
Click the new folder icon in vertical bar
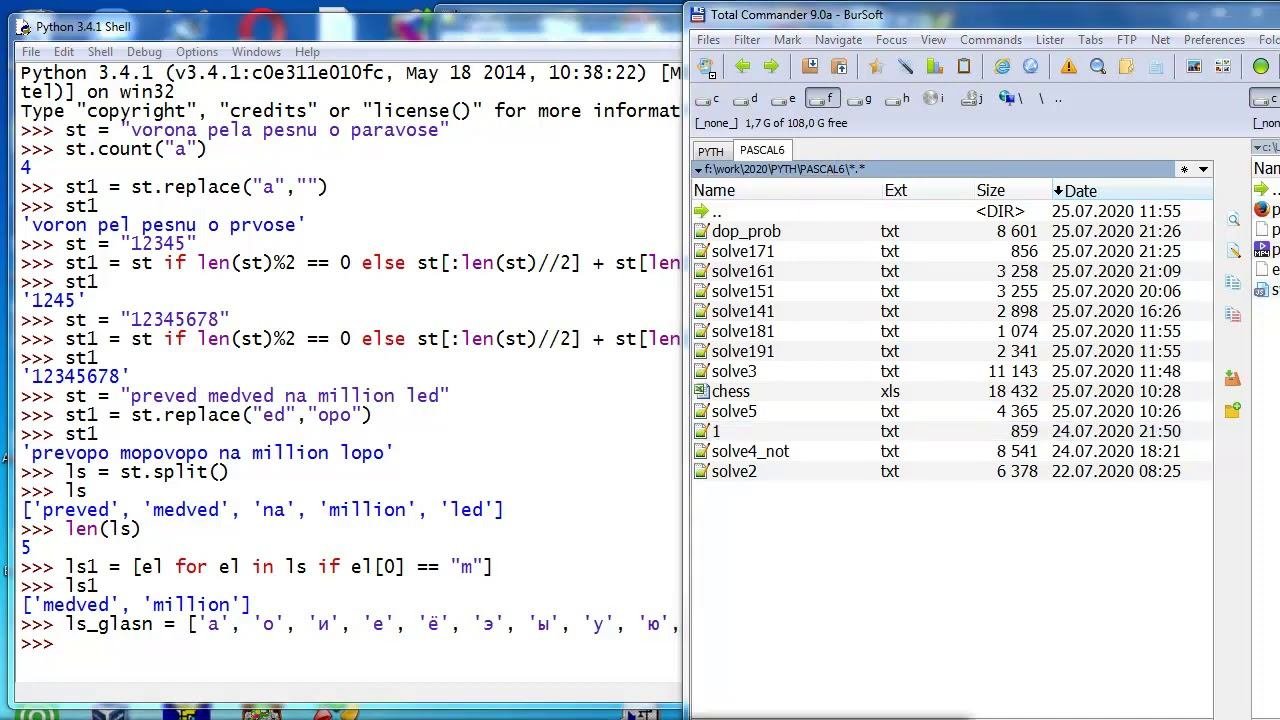pos(1232,410)
